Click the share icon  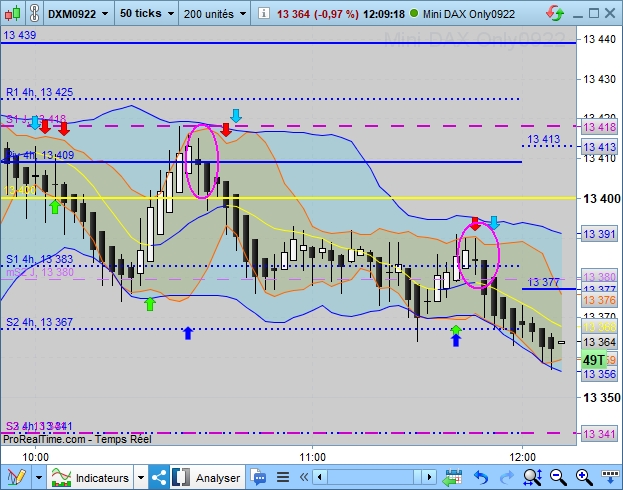tap(159, 477)
